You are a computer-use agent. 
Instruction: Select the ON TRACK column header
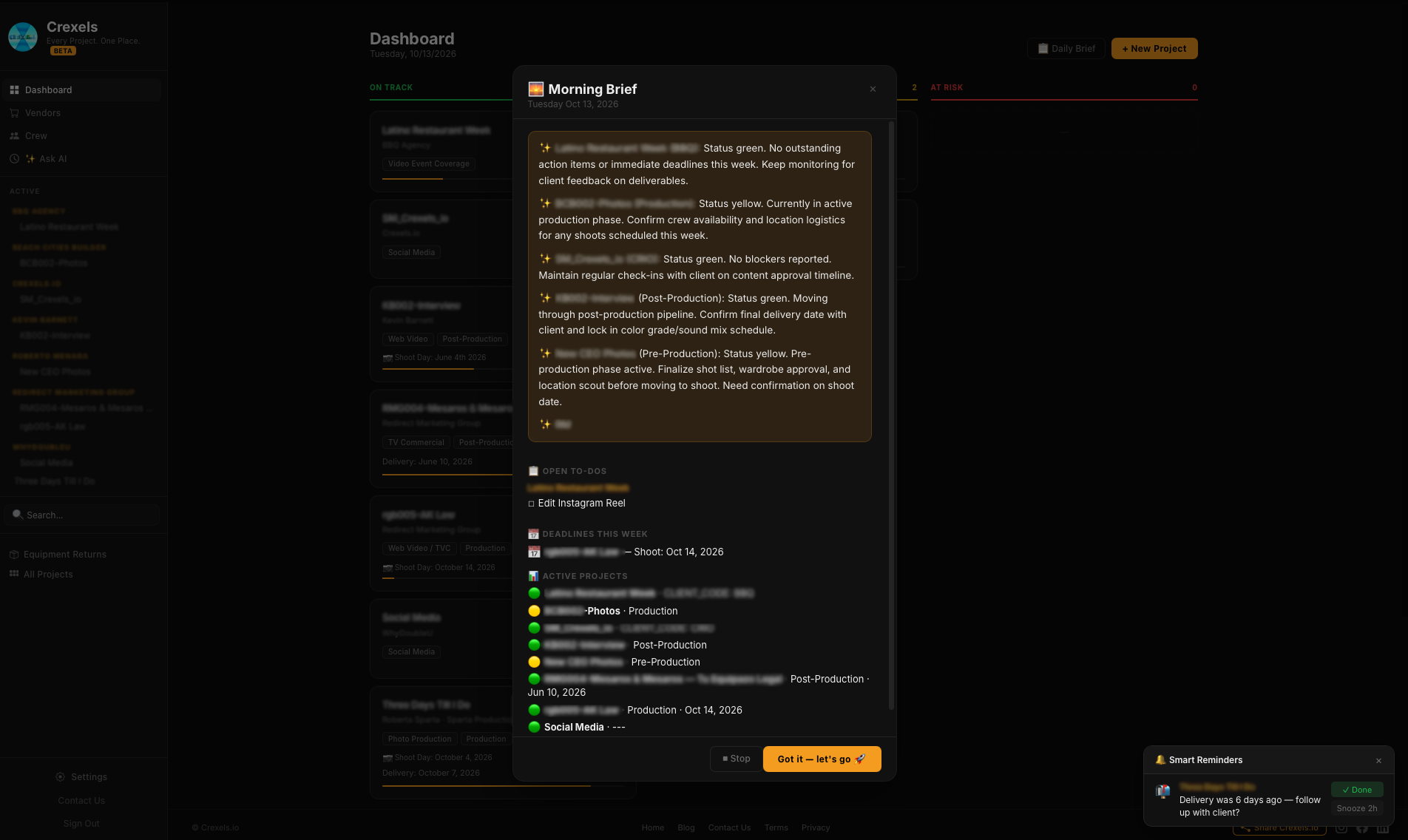(391, 87)
